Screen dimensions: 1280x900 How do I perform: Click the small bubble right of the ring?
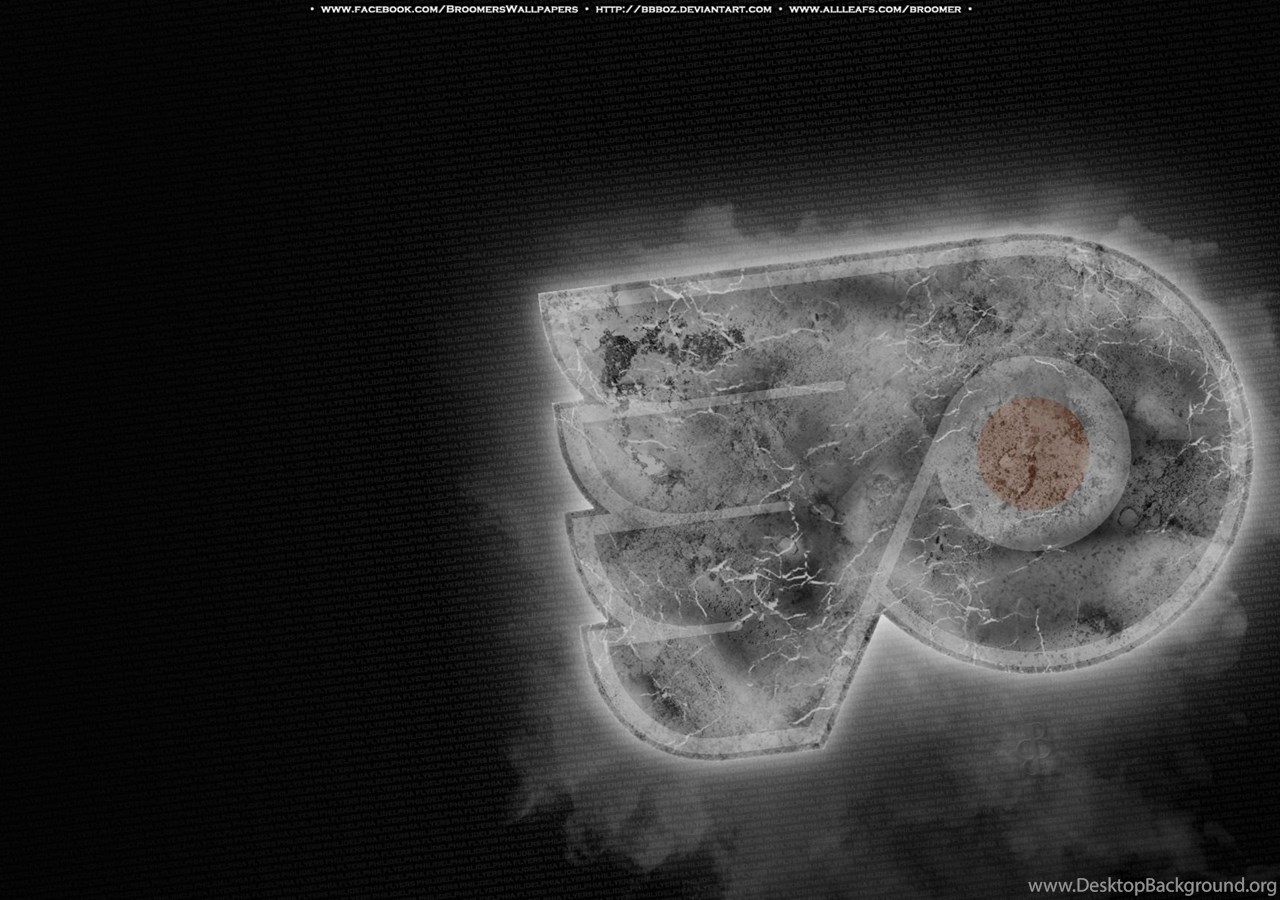[1129, 517]
